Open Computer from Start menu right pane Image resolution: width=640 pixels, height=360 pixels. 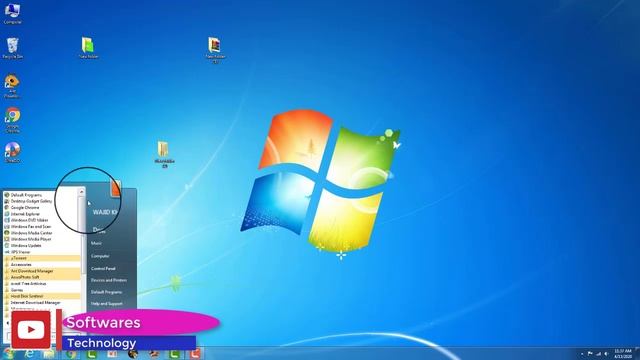pyautogui.click(x=100, y=256)
